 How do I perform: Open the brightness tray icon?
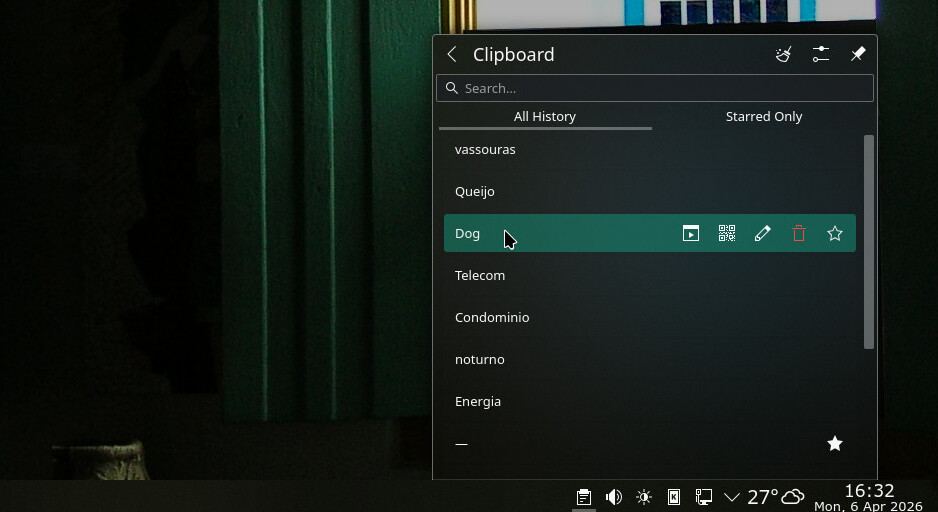(x=644, y=497)
